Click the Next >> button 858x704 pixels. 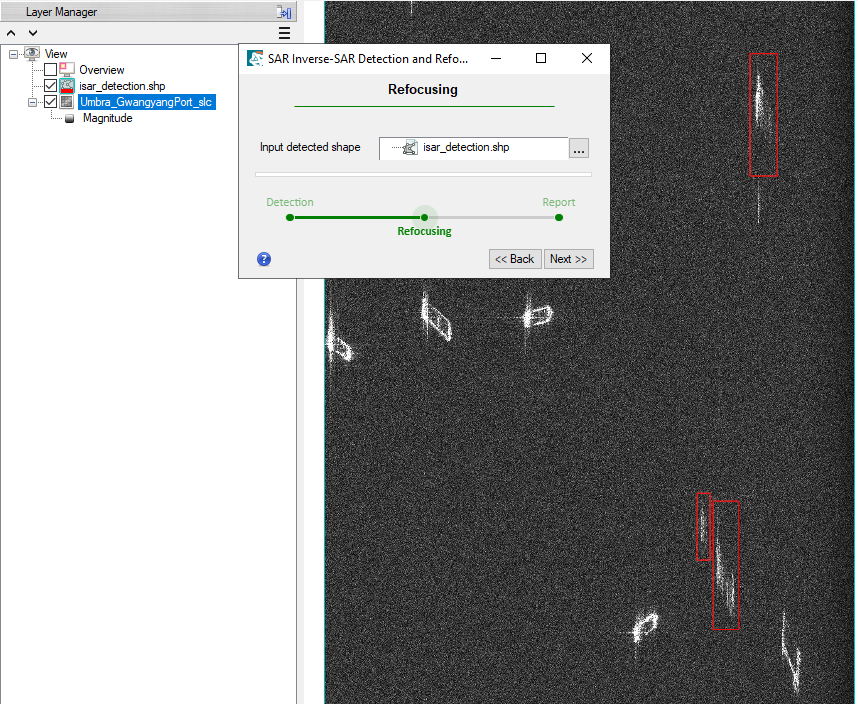[x=569, y=259]
